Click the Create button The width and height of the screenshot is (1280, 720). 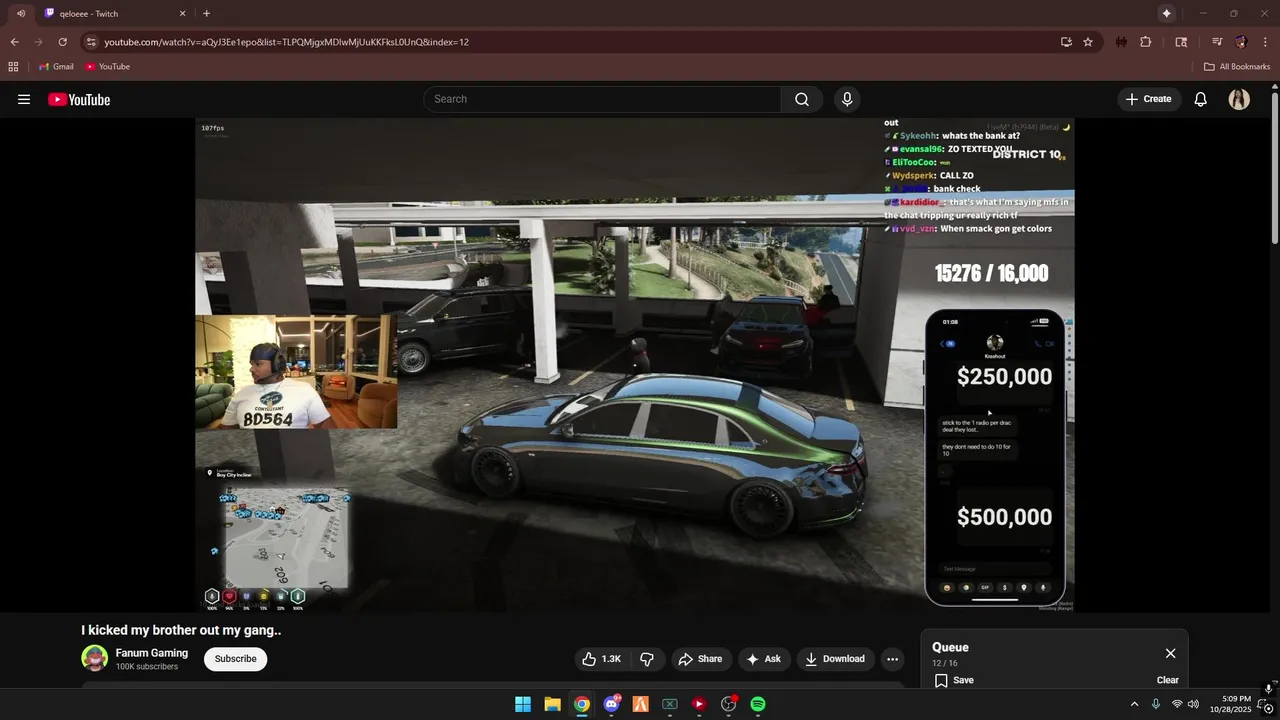tap(1148, 99)
